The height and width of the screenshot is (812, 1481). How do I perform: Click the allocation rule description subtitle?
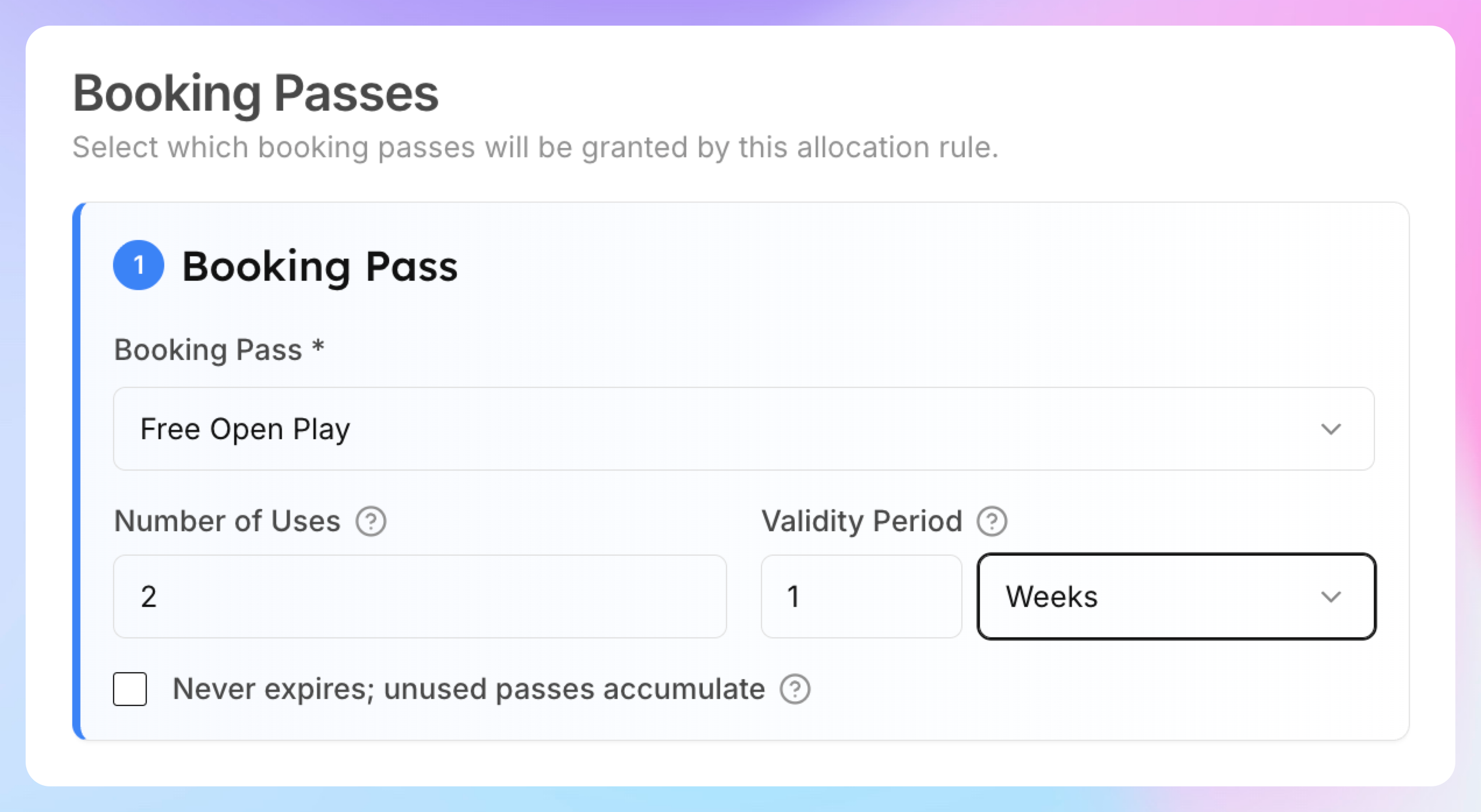[535, 147]
